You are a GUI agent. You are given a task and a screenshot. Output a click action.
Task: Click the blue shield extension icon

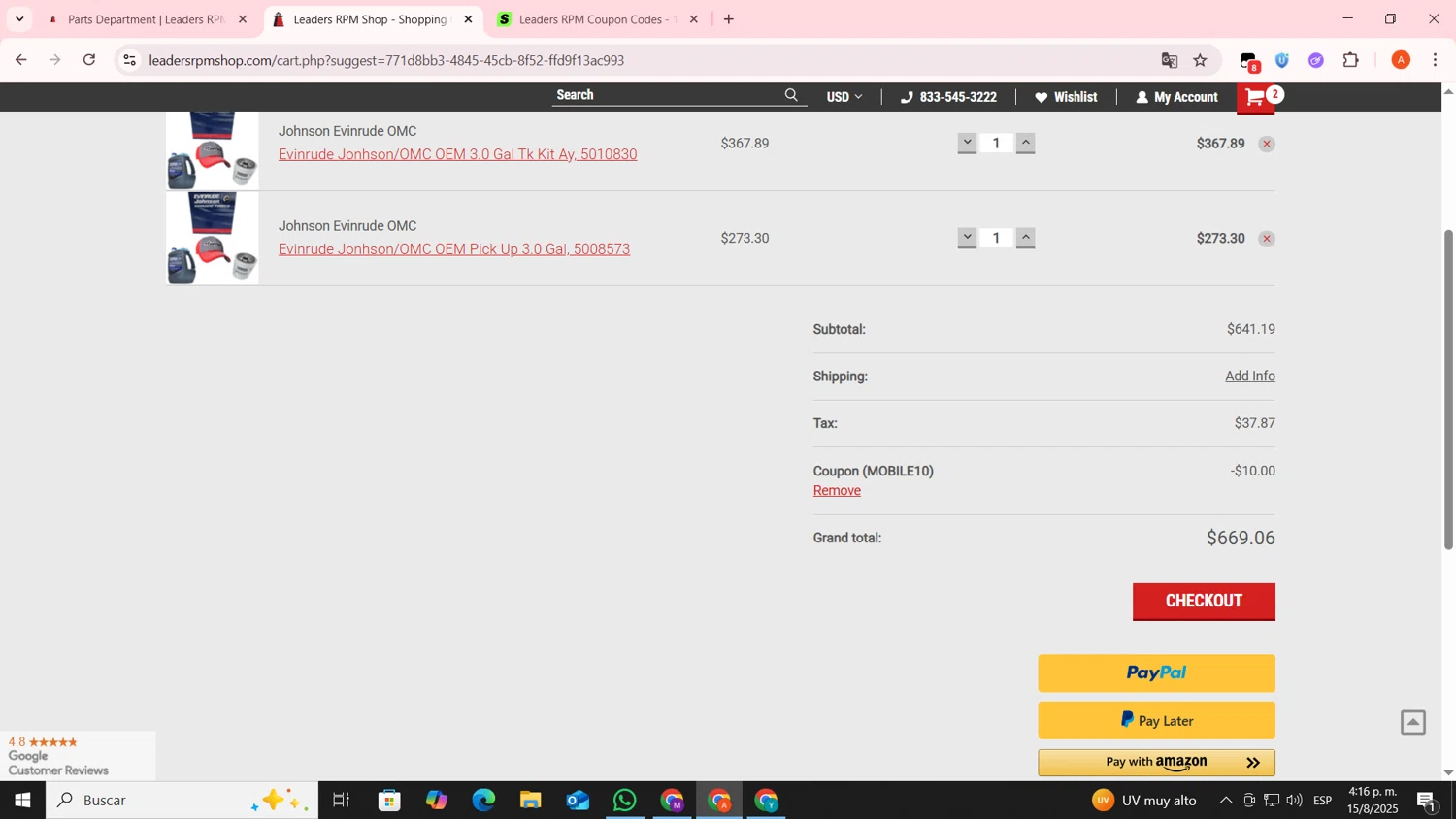coord(1282,60)
